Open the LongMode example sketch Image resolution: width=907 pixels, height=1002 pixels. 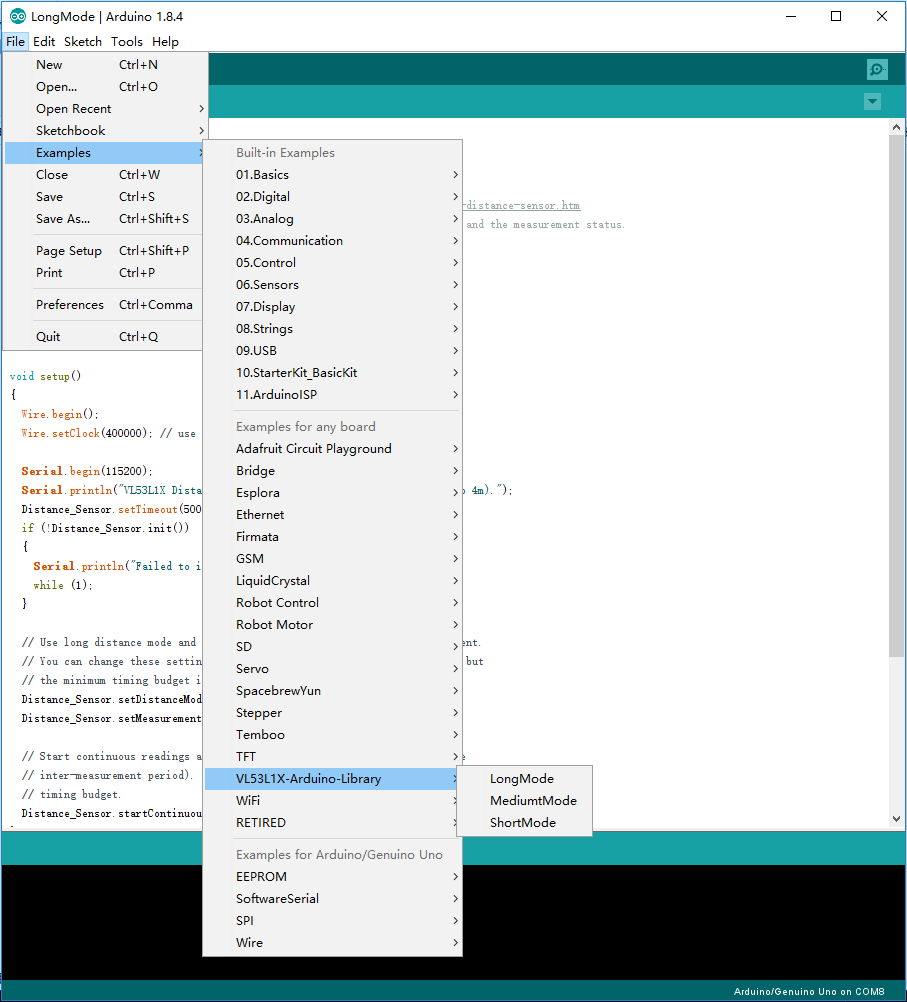point(524,778)
